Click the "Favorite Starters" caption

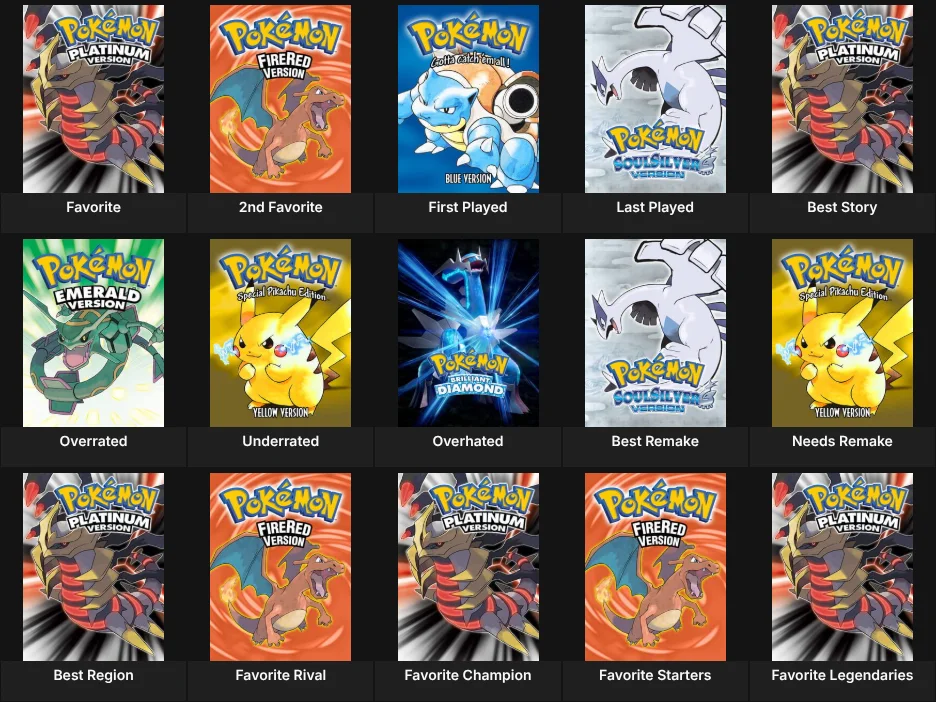tap(655, 675)
